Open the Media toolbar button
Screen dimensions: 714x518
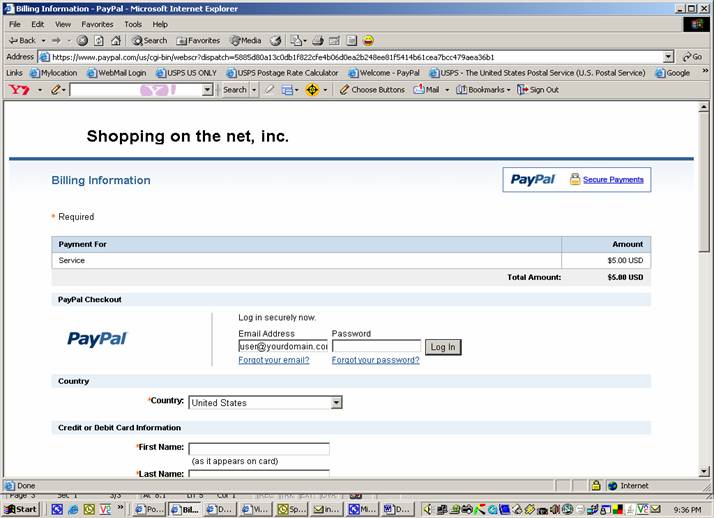[x=245, y=40]
